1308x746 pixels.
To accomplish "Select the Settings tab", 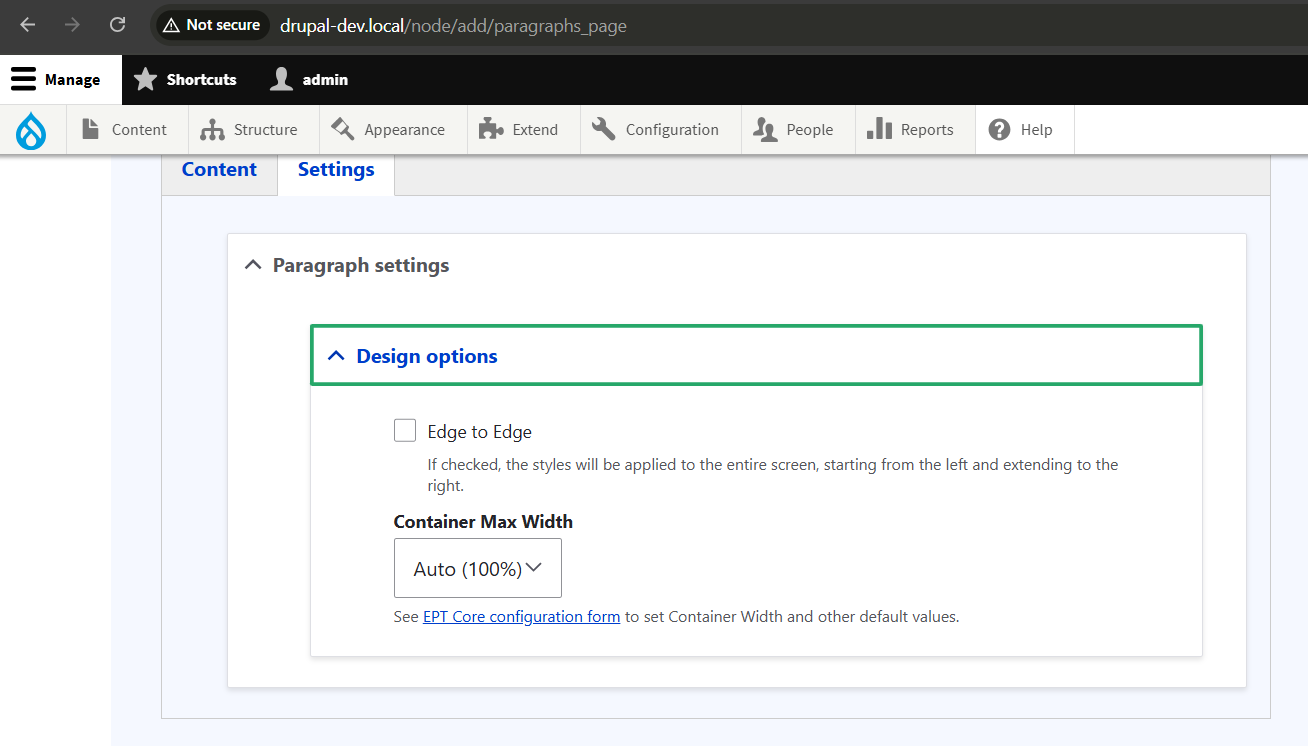I will tap(336, 170).
